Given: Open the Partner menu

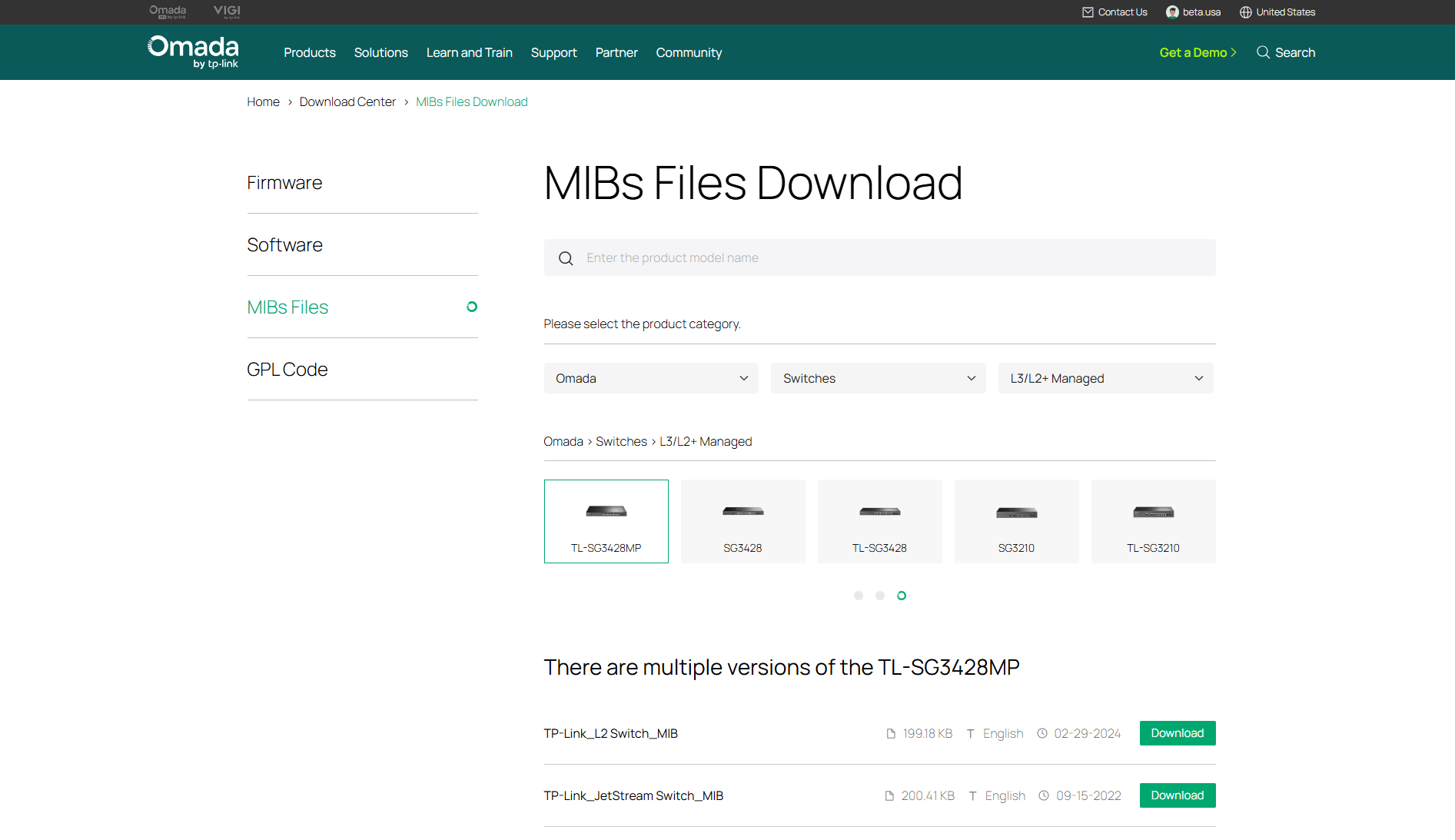Looking at the screenshot, I should tap(616, 52).
